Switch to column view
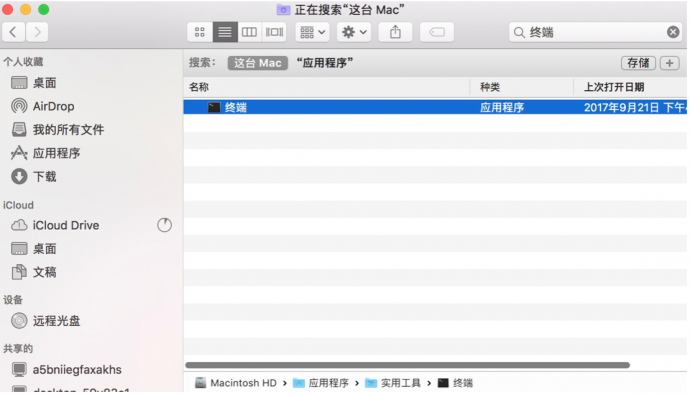Screen dimensions: 690x395 (250, 32)
